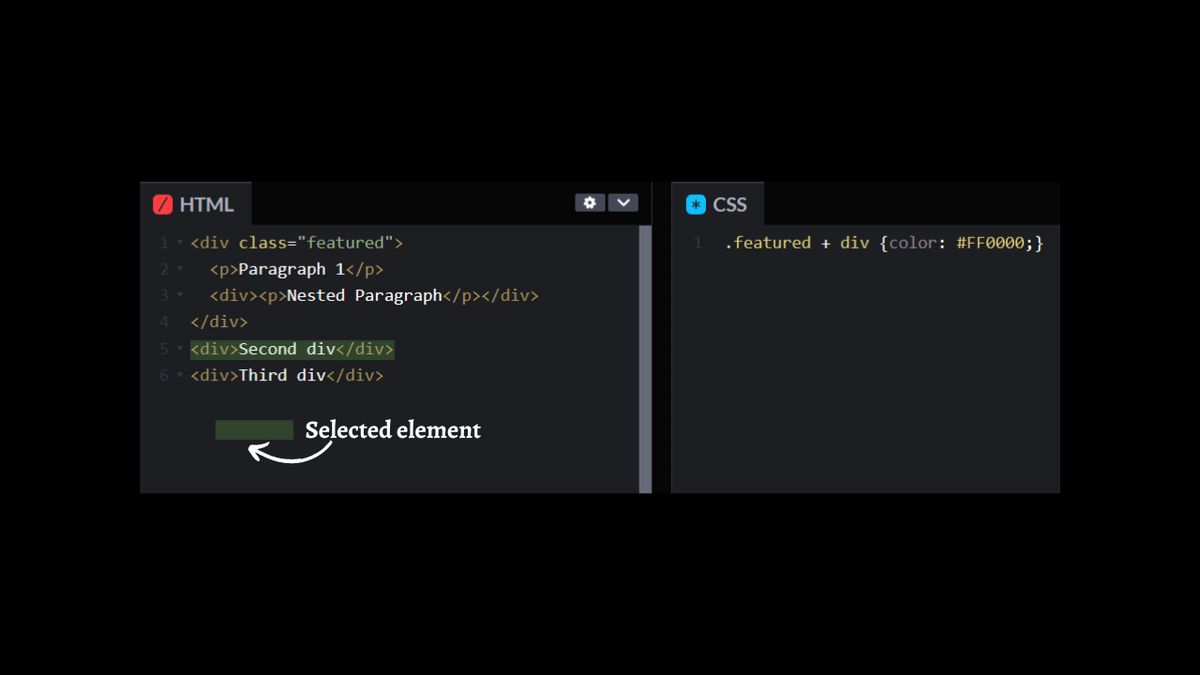
Task: Open HTML editor settings gear
Action: (590, 203)
